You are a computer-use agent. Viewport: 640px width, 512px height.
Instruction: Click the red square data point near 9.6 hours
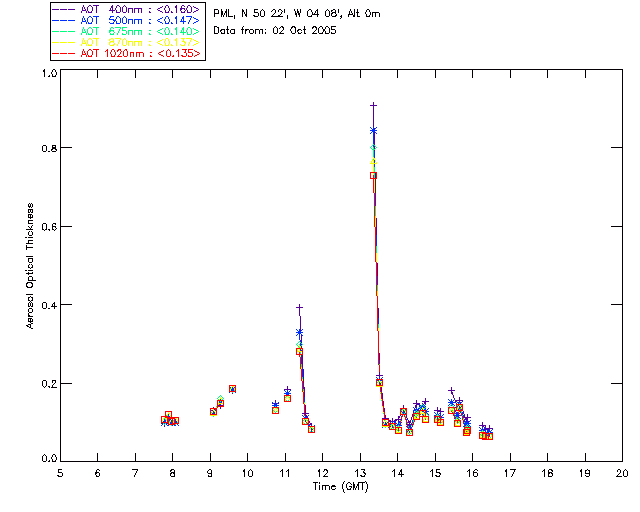pos(232,389)
